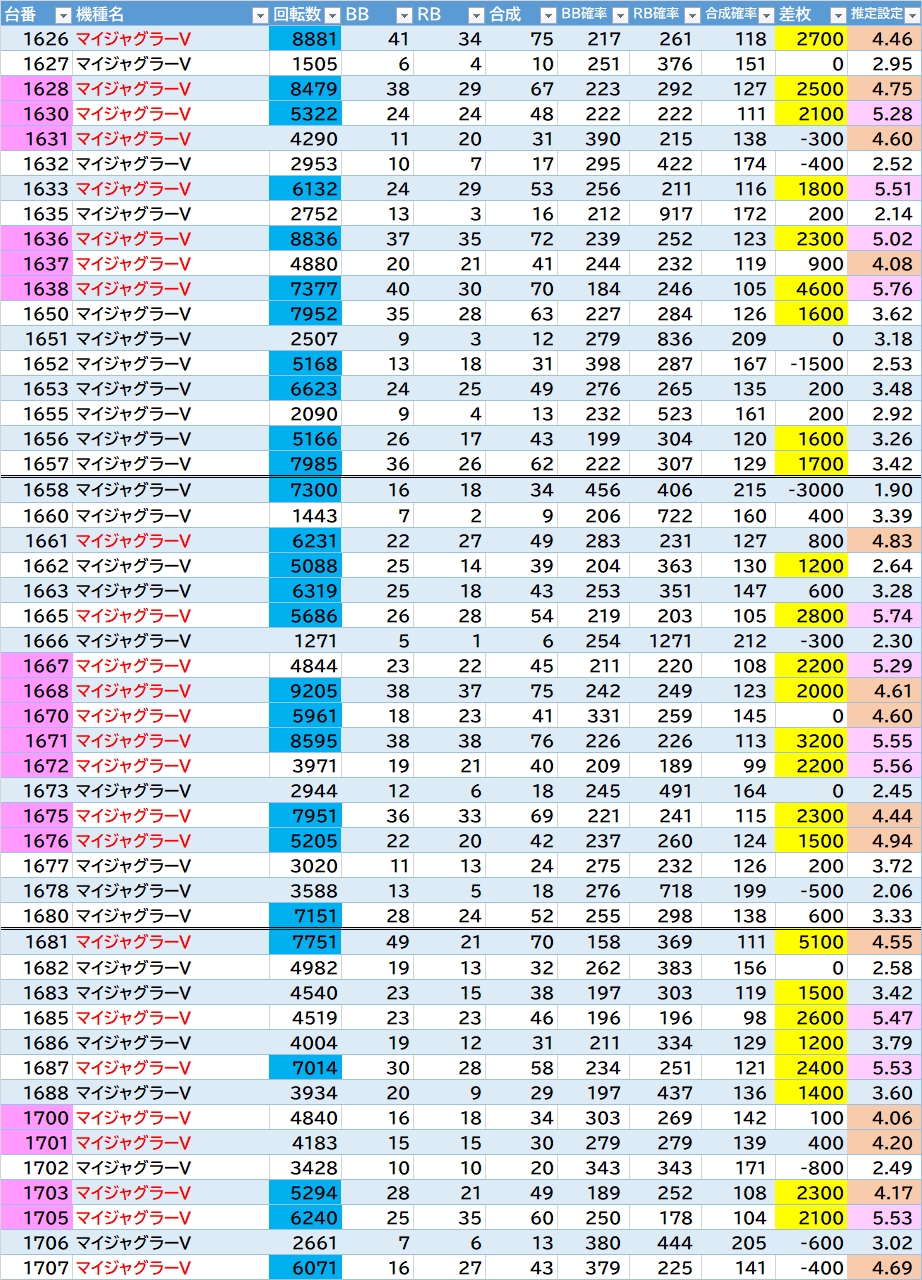The height and width of the screenshot is (1280, 922).
Task: Open the RB確率 column filter dropdown
Action: (x=692, y=15)
